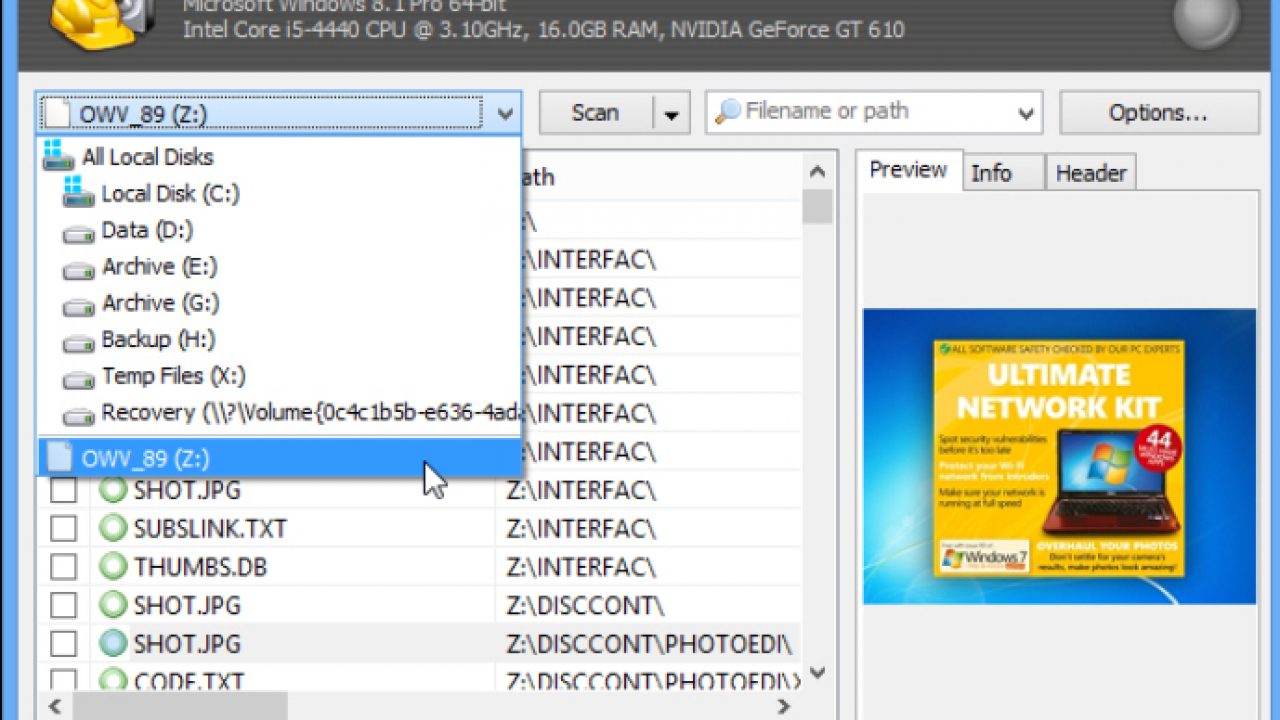Select CODE.TXT file name
Image resolution: width=1280 pixels, height=720 pixels.
click(x=189, y=681)
